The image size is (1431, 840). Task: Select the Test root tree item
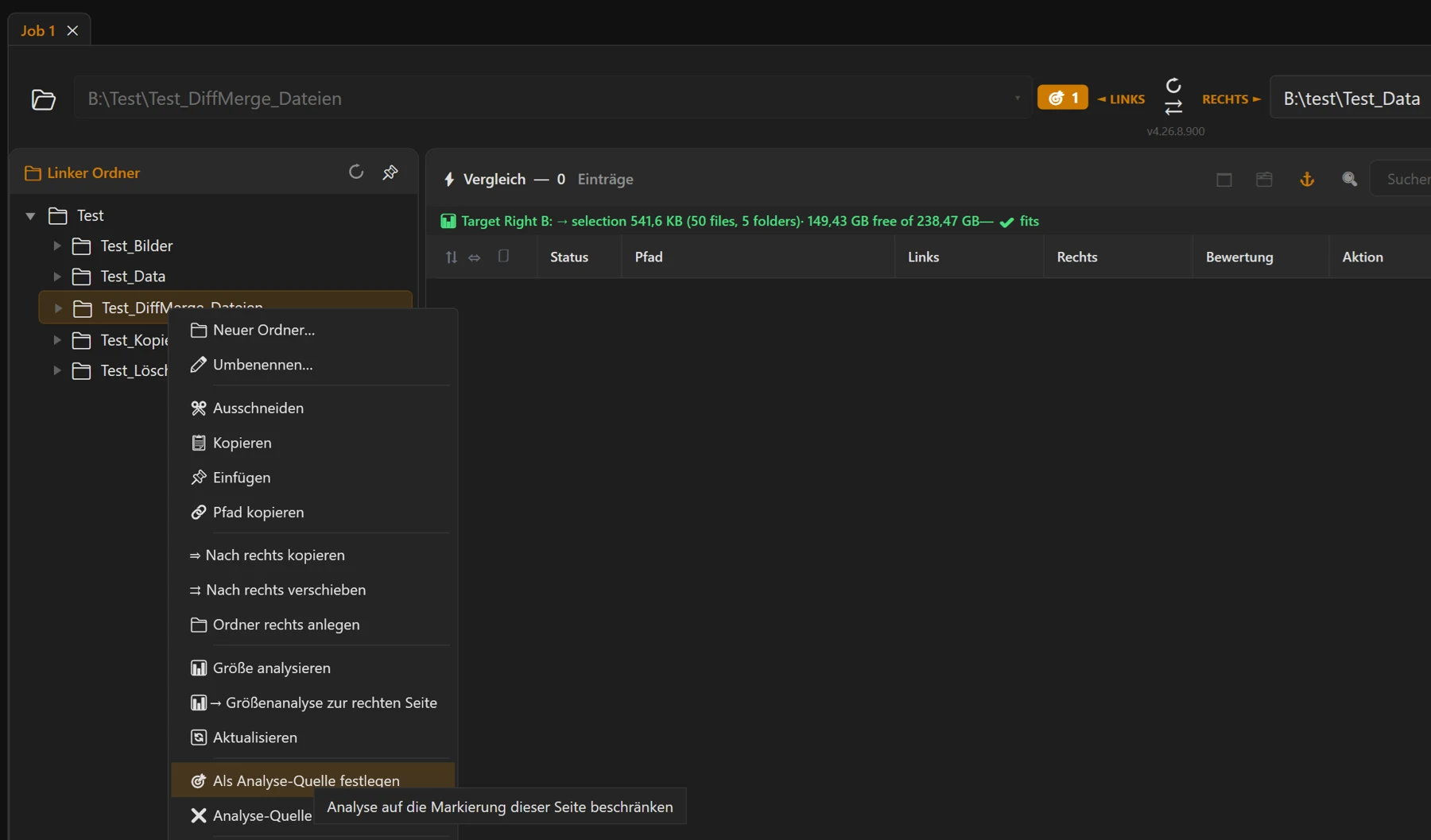(x=90, y=215)
